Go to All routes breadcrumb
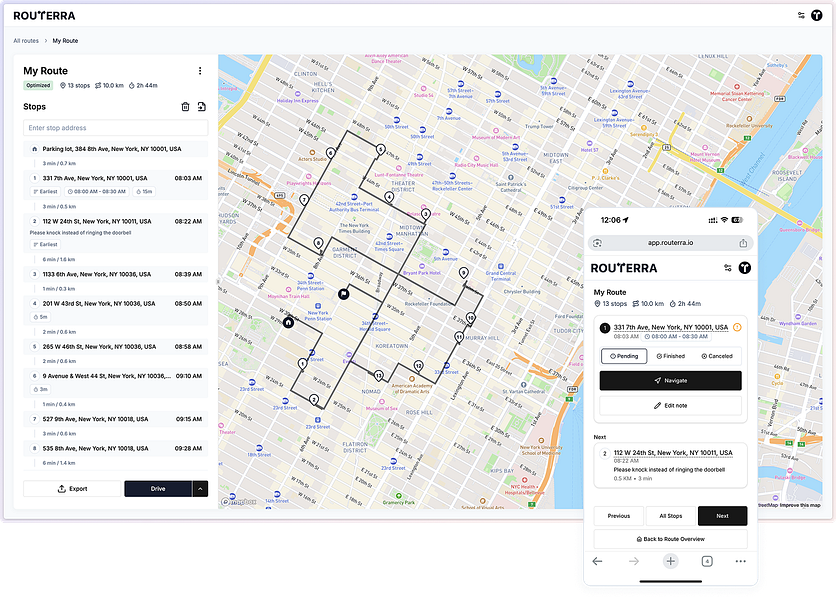Screen dimensions: 836x600 26,41
